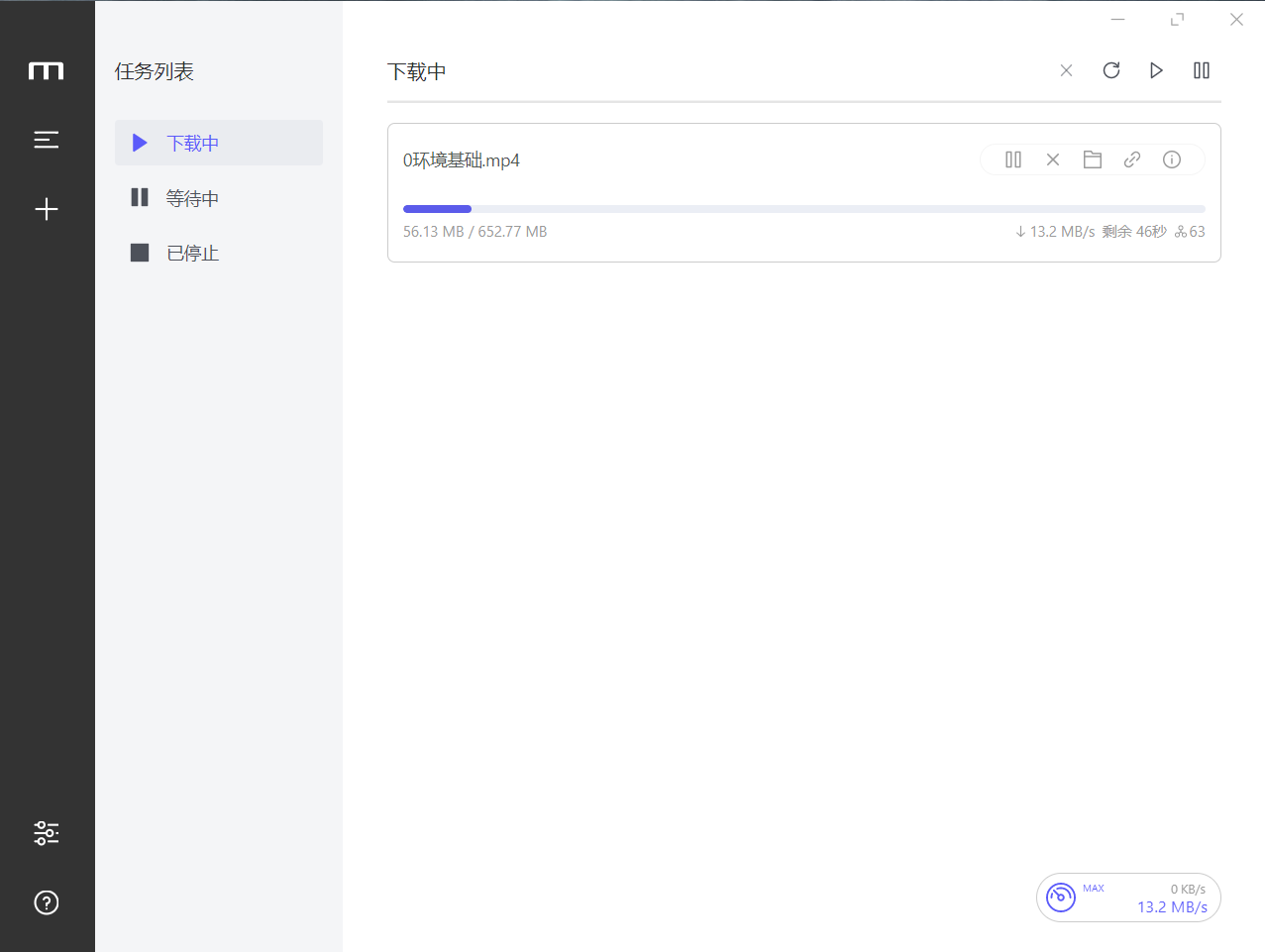Pause the 0环境基础.mp4 download
Viewport: 1265px width, 952px height.
pyautogui.click(x=1013, y=159)
